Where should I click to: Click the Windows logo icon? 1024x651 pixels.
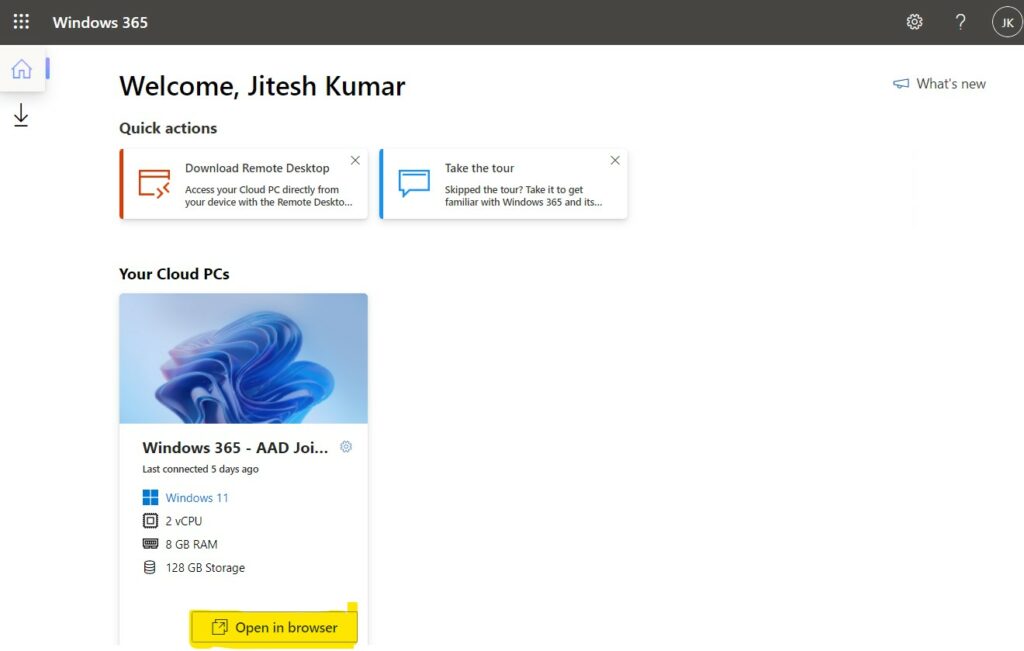tap(150, 498)
